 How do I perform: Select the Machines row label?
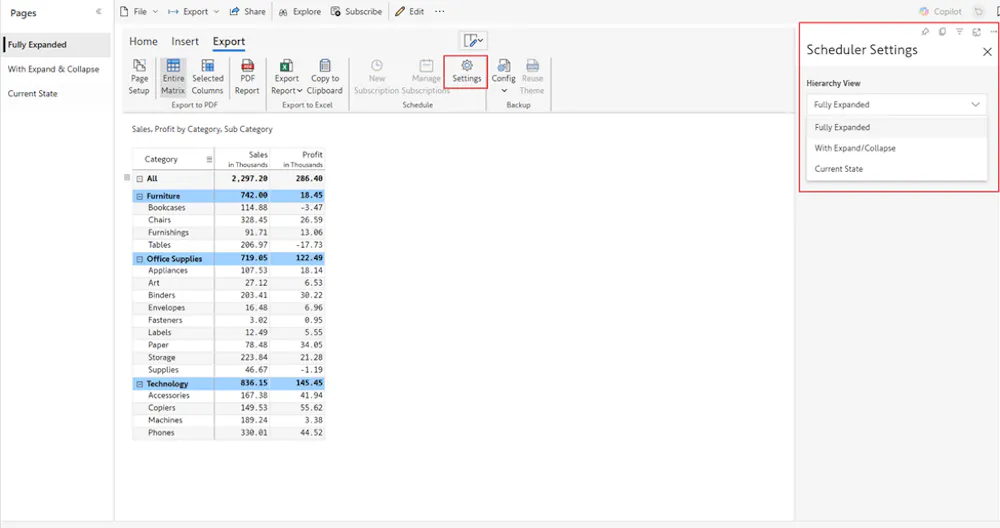coord(165,420)
